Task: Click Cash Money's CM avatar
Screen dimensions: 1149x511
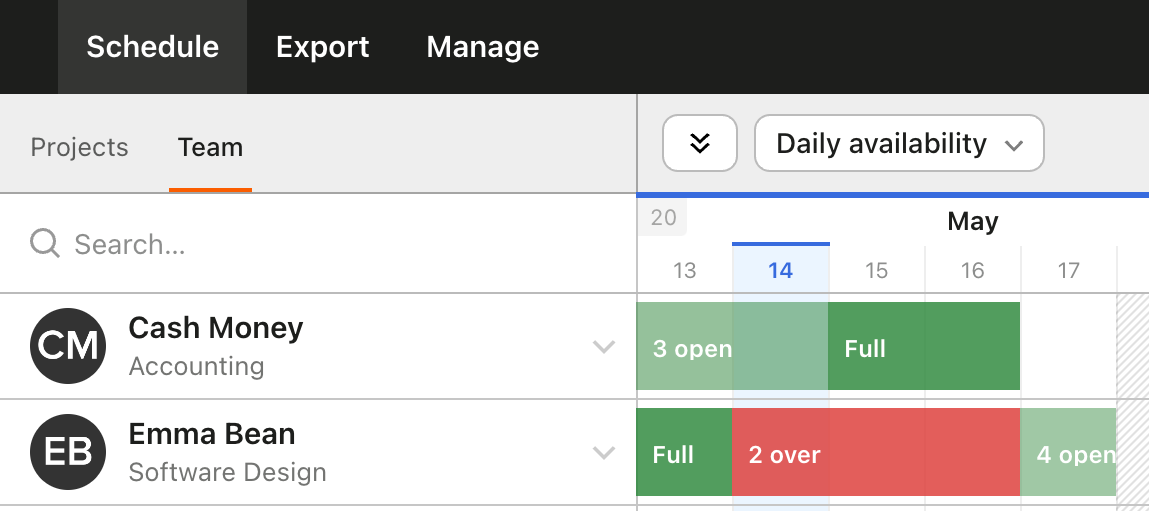Action: [x=68, y=346]
